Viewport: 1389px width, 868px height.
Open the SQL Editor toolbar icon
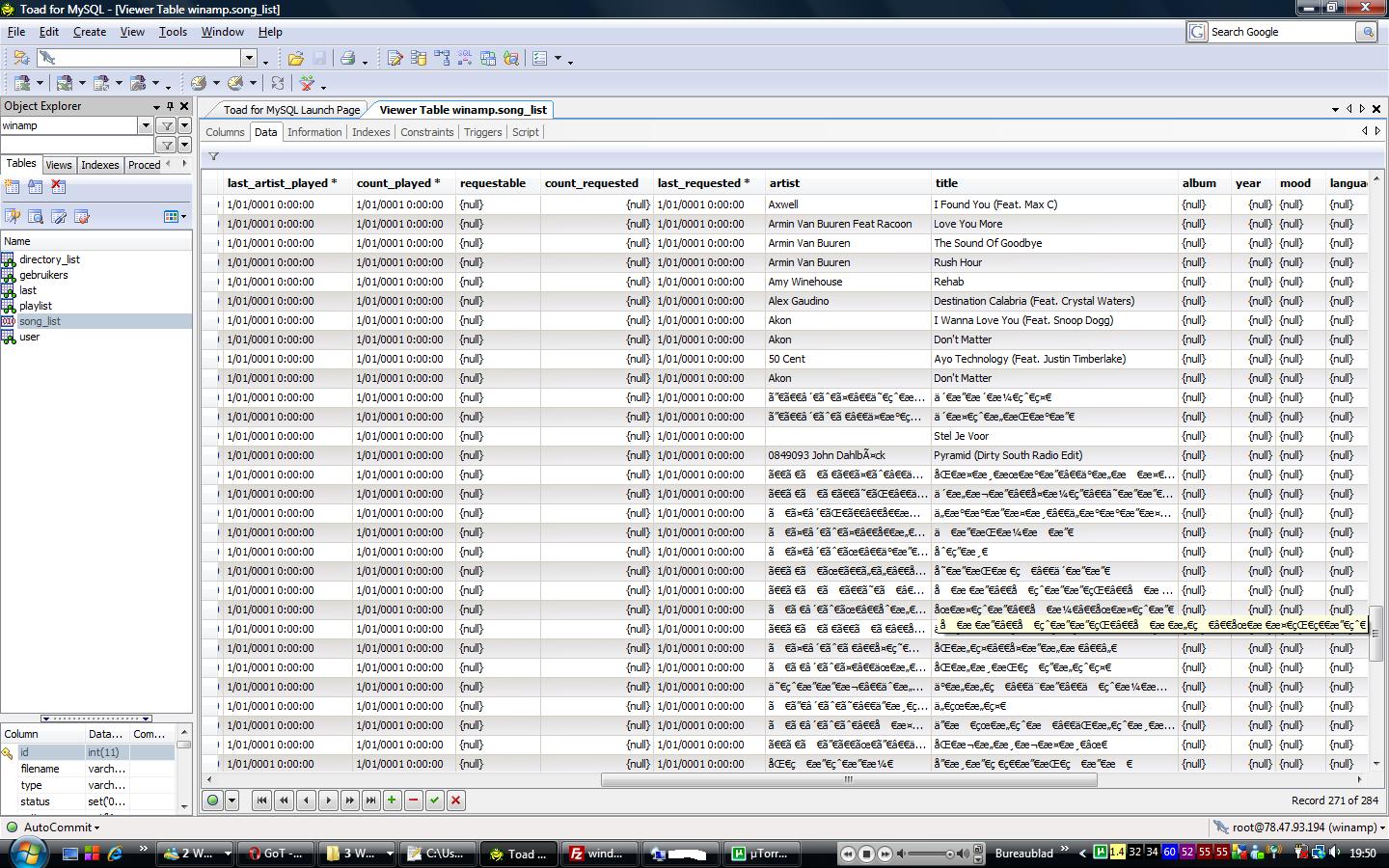click(395, 58)
